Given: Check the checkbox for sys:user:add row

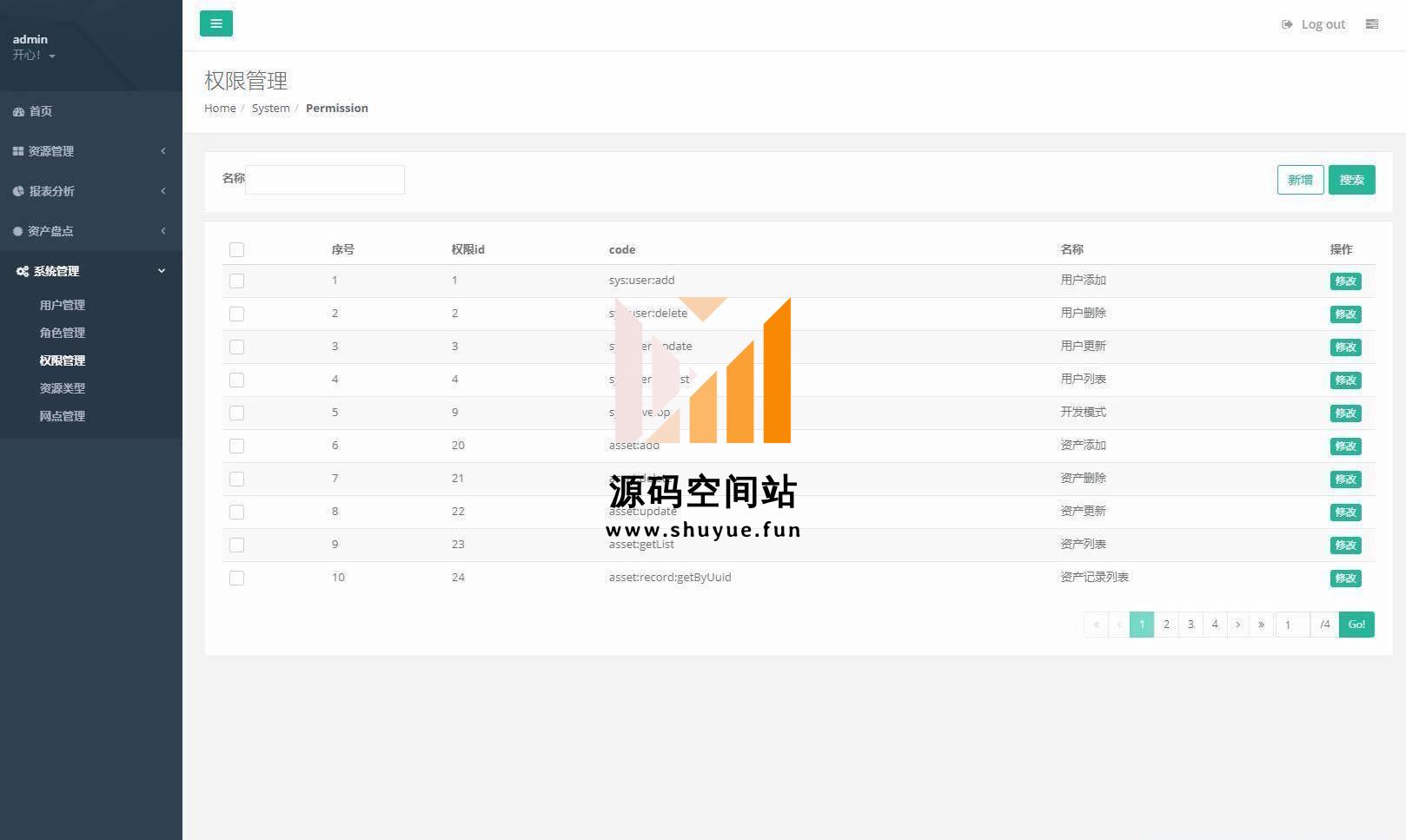Looking at the screenshot, I should pos(236,281).
